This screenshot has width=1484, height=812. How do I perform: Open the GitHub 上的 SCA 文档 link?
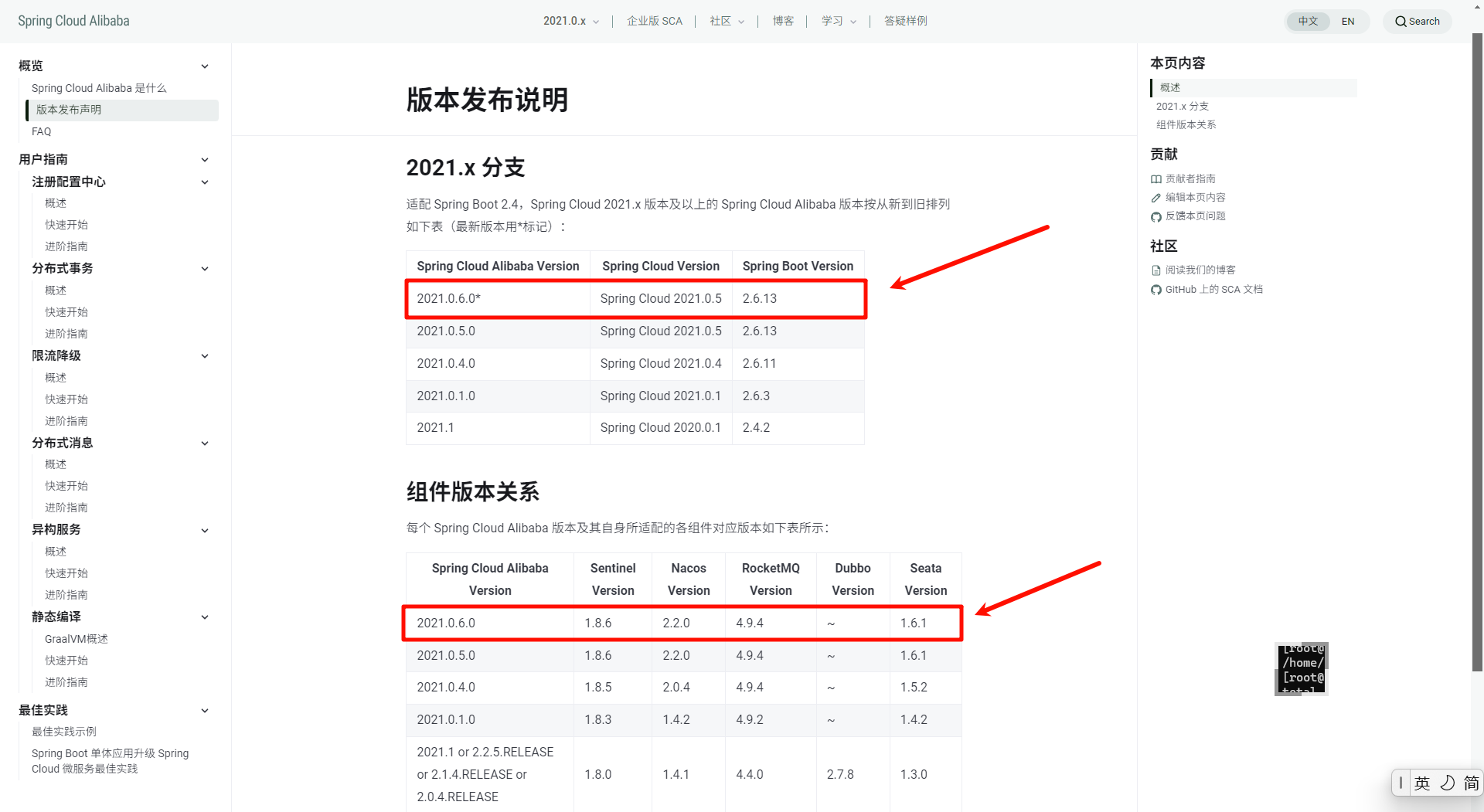point(1214,290)
